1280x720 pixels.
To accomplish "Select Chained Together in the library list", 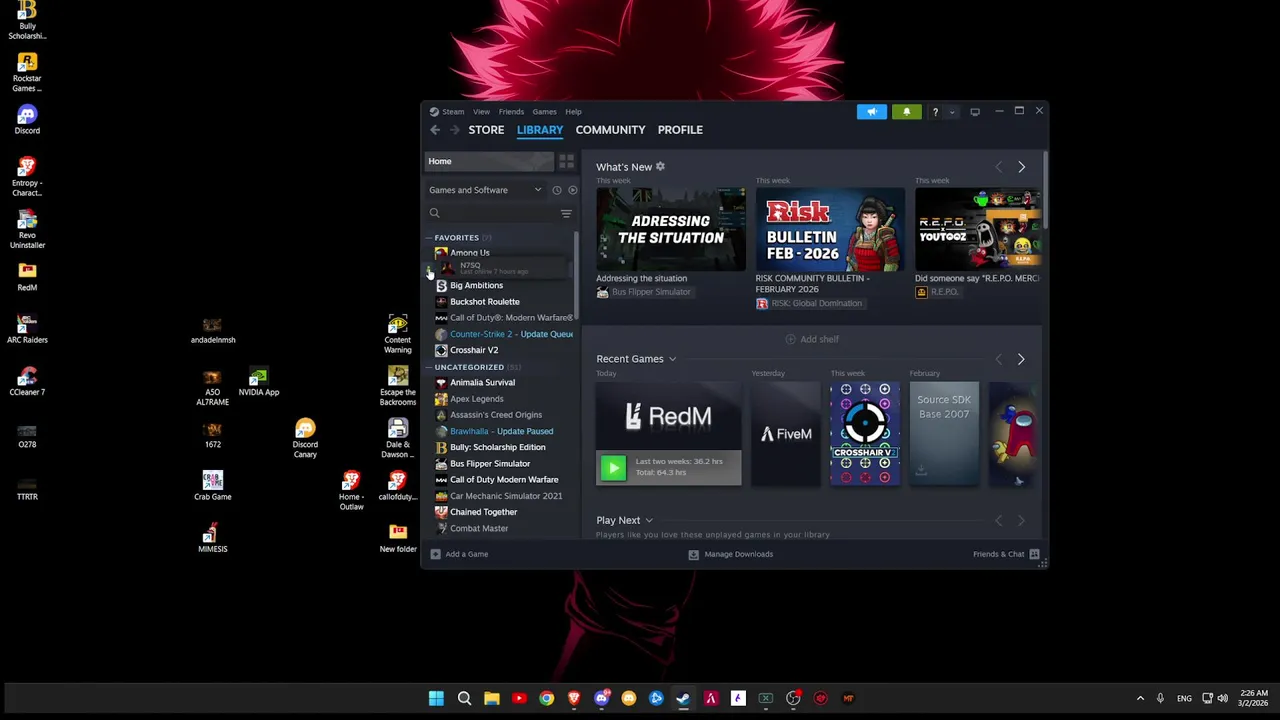I will point(483,512).
